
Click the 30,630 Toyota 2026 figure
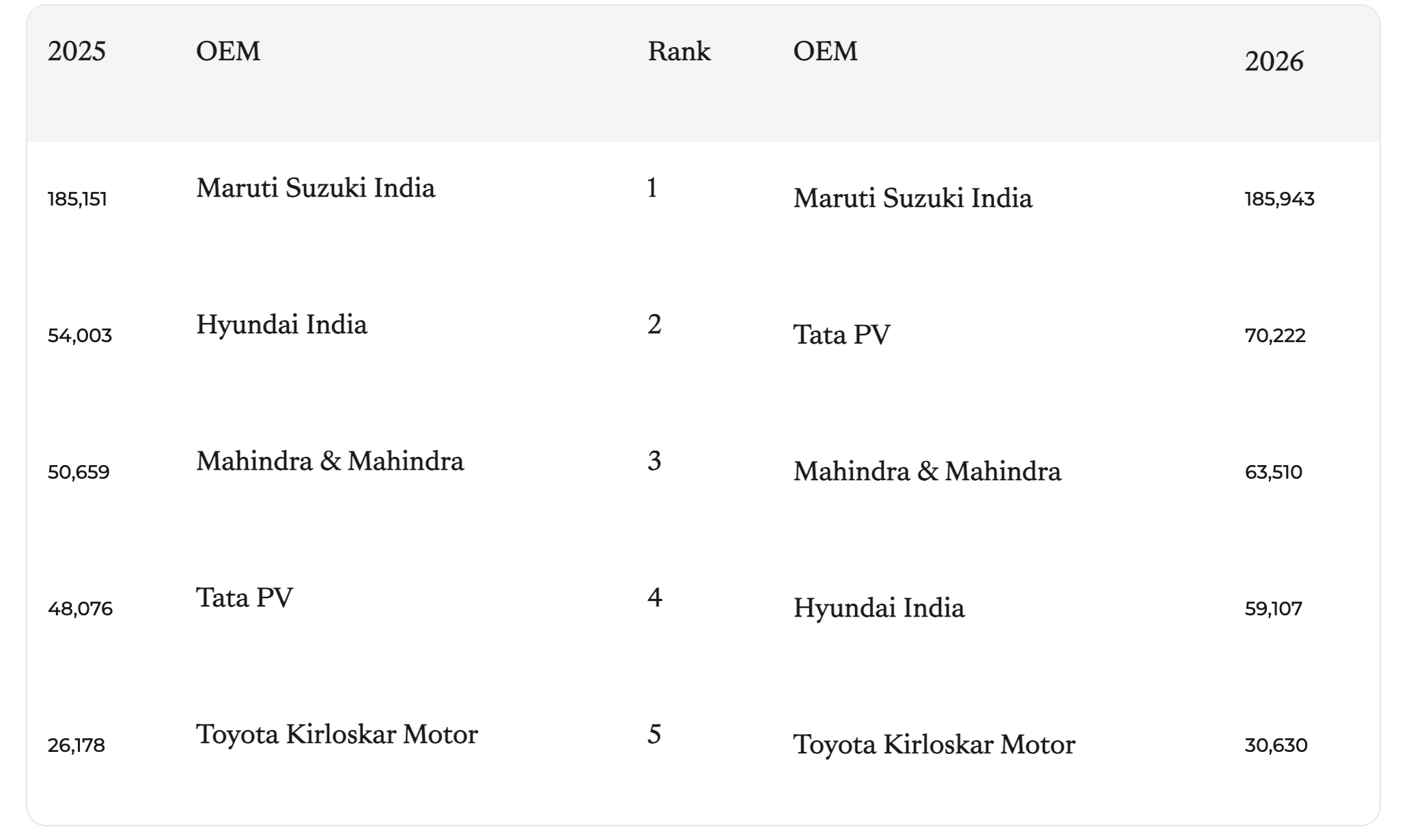pos(1276,746)
